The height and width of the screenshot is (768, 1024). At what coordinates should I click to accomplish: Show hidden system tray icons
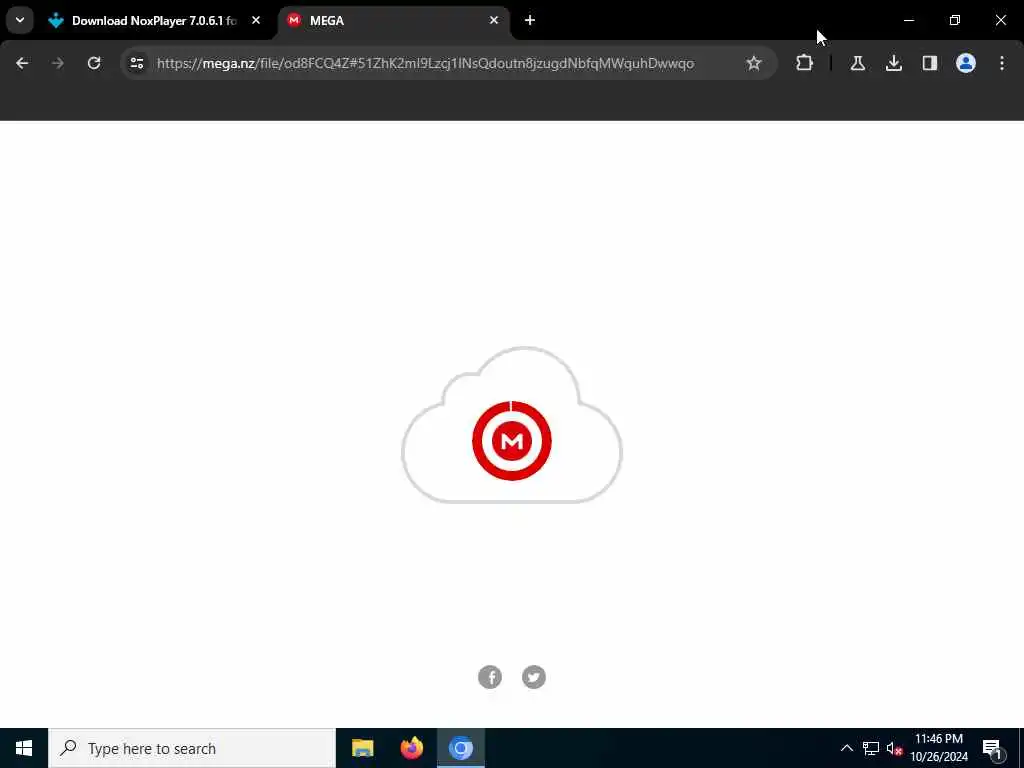tap(846, 748)
